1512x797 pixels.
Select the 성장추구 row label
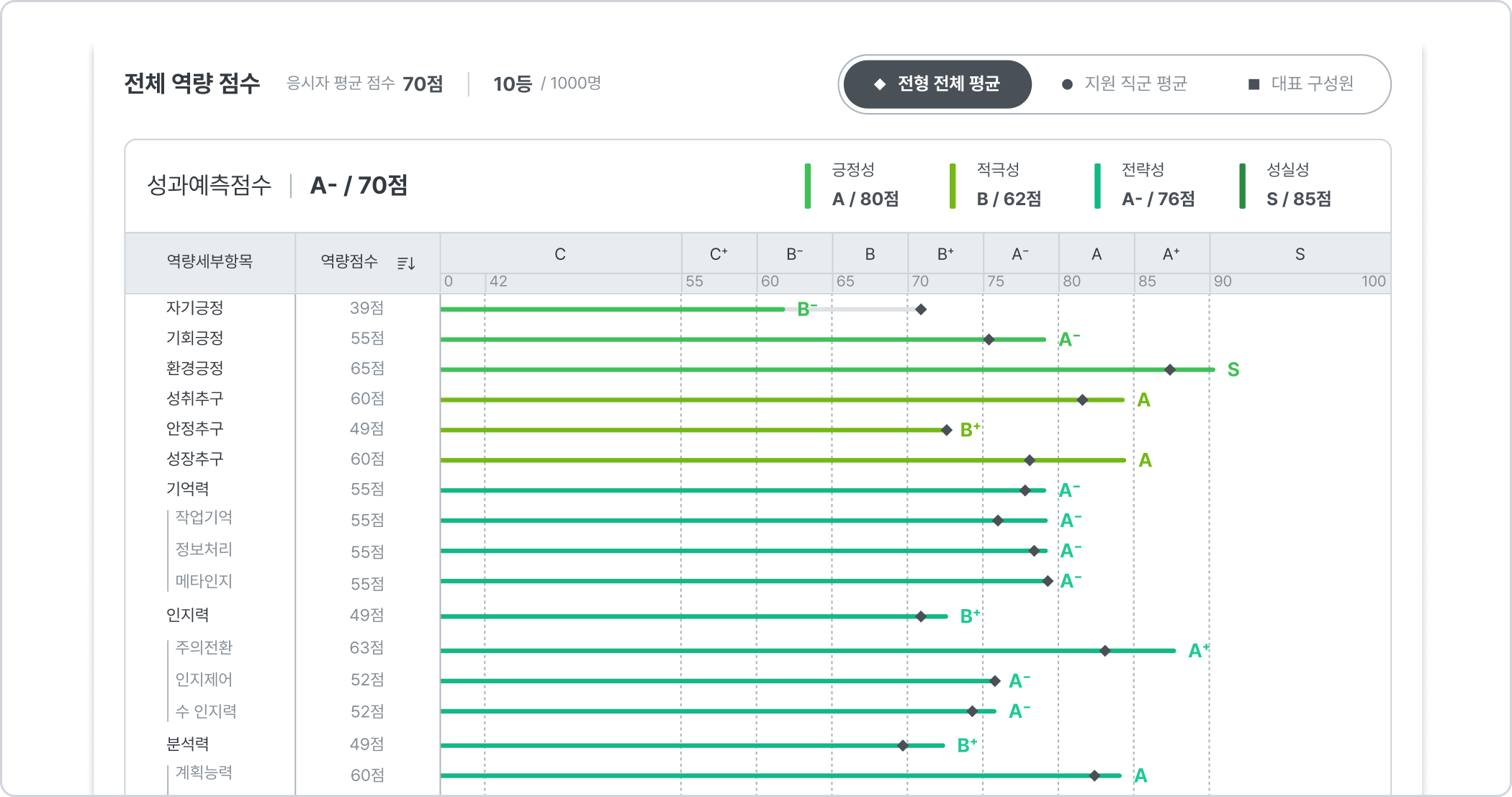pos(195,459)
